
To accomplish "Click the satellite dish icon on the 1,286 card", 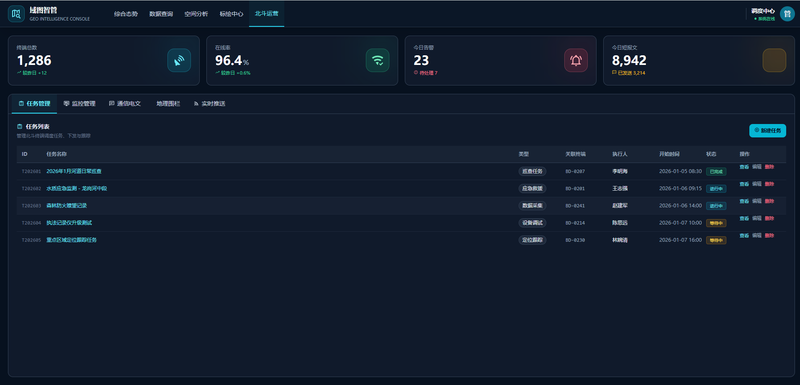I will 179,60.
